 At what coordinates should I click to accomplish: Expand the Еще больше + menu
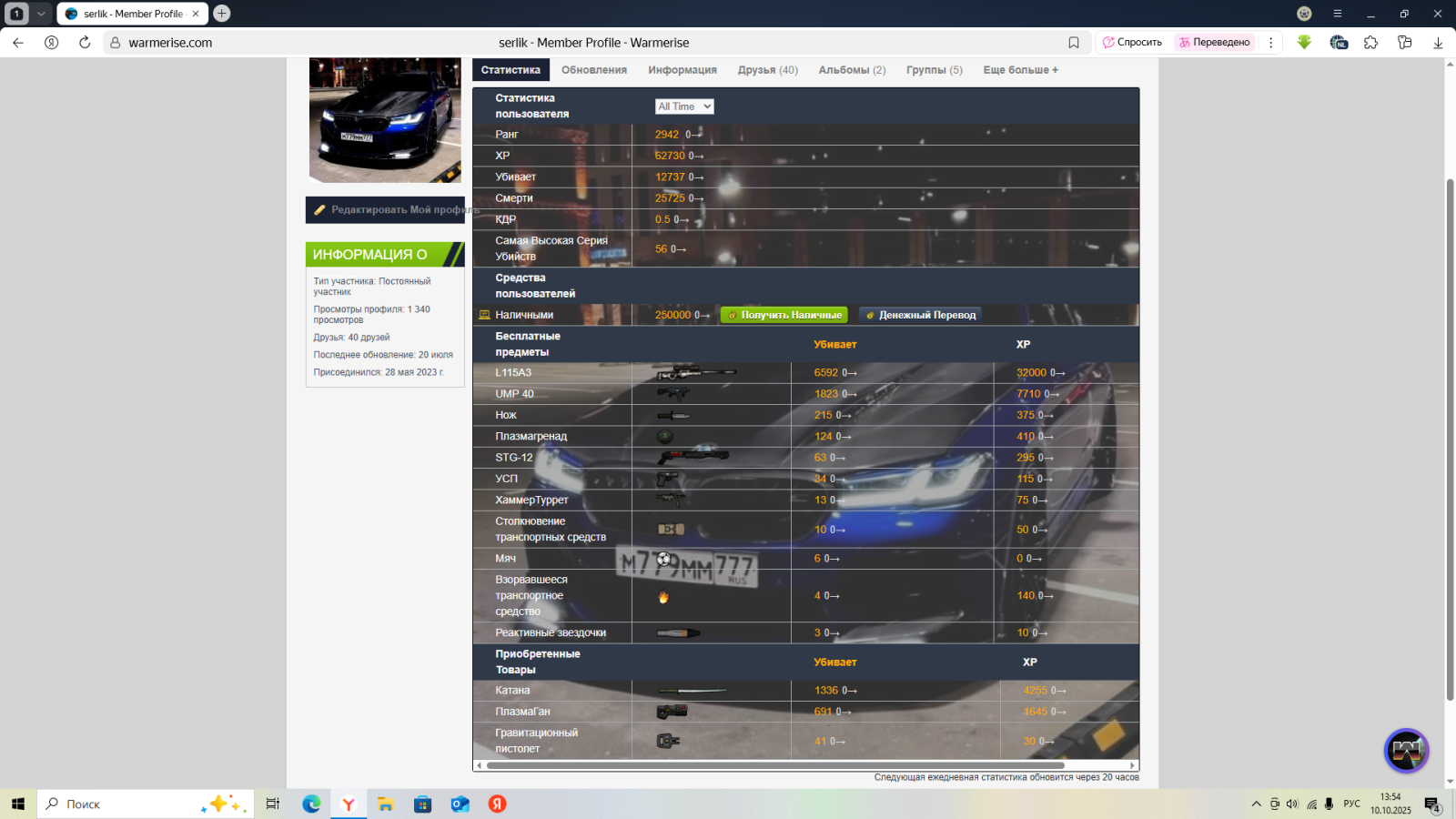1020,70
